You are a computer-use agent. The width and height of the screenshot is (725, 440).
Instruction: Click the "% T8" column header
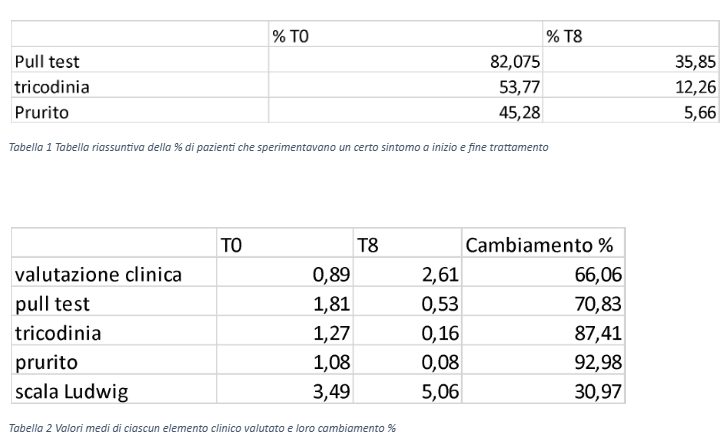pos(565,36)
